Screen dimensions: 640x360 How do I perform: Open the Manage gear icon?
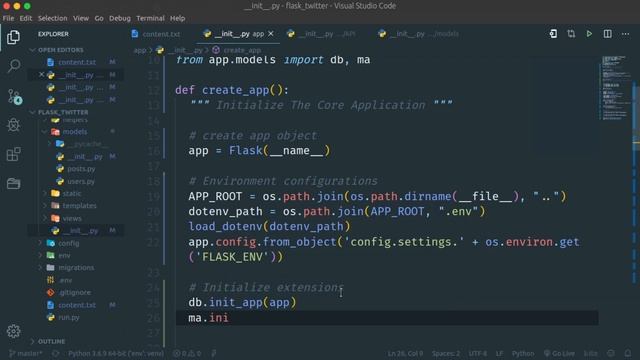13,331
